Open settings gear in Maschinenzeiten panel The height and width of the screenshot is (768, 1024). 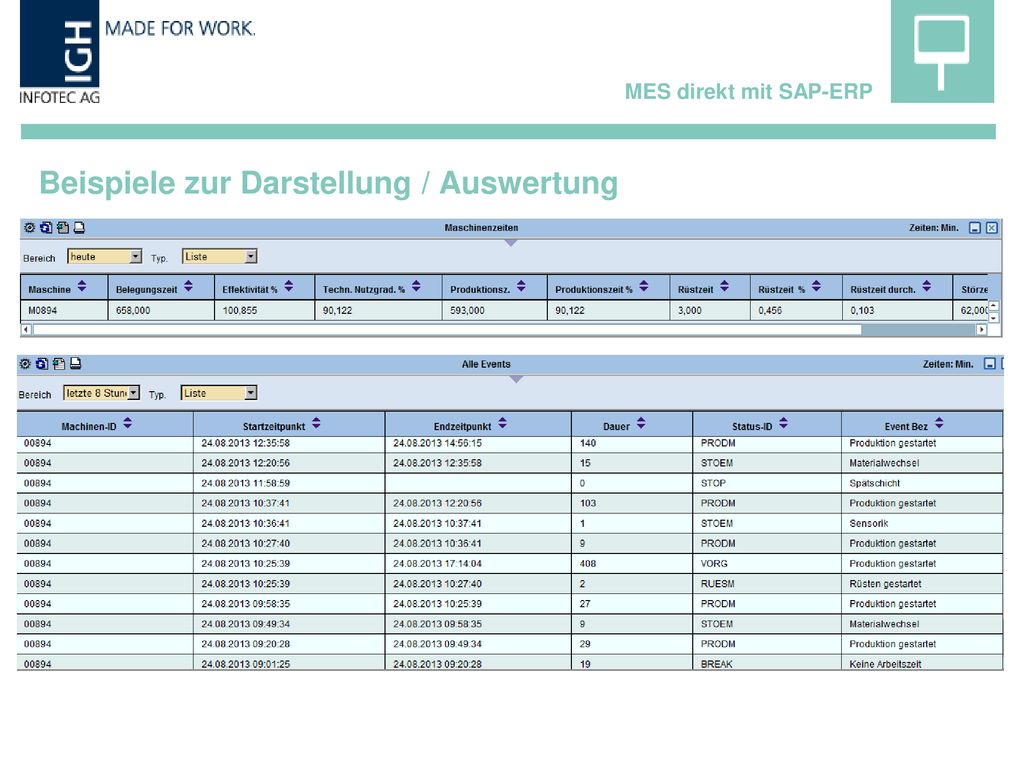point(29,227)
